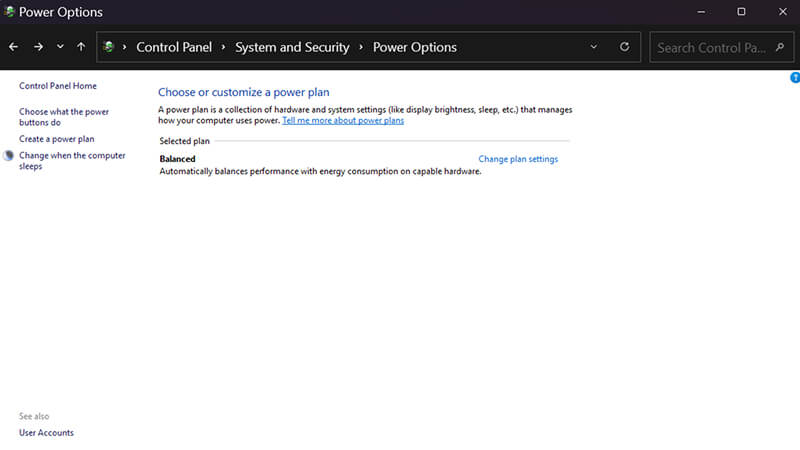Click the Power Options icon in address bar
Image resolution: width=800 pixels, height=450 pixels.
click(108, 47)
